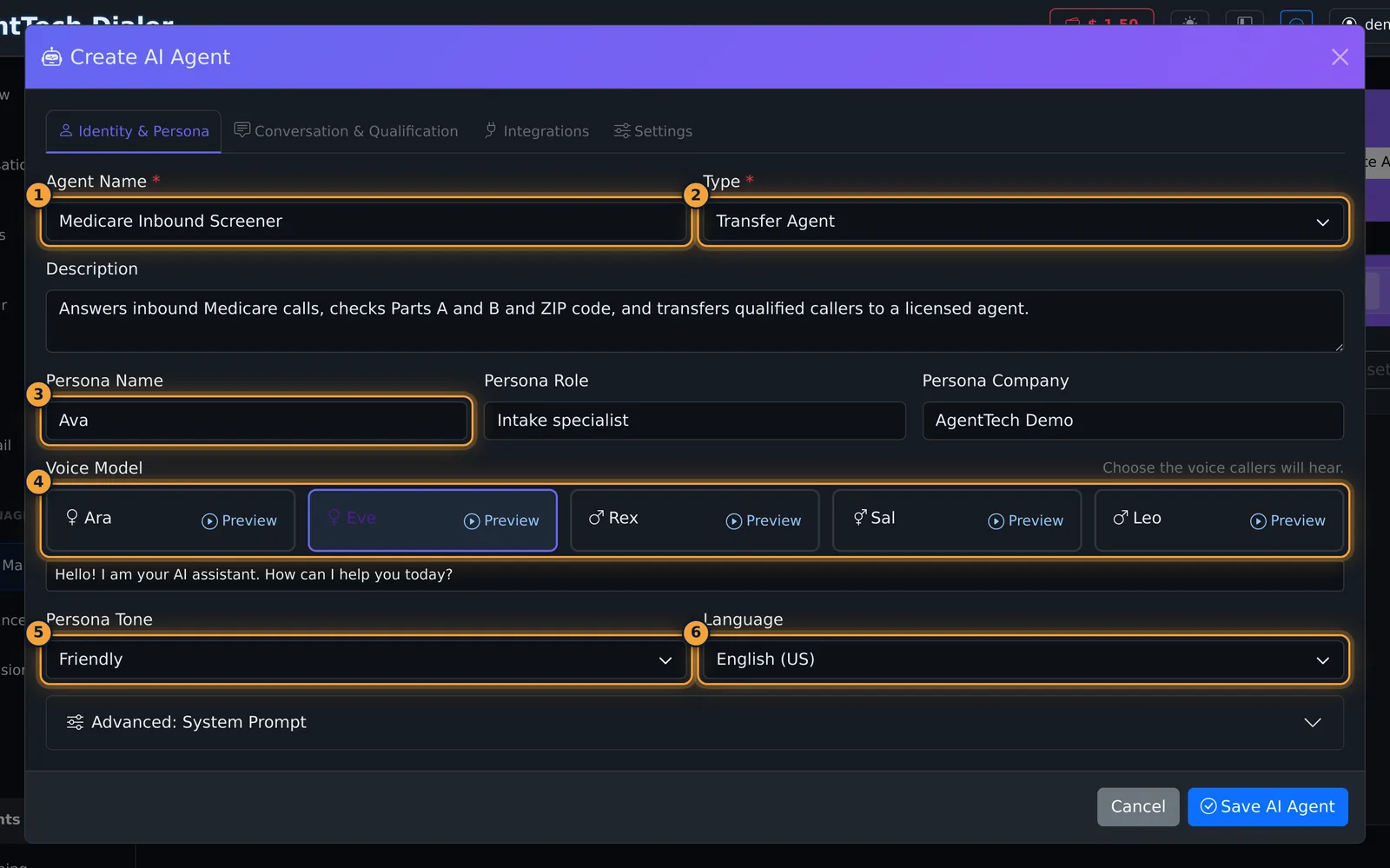Choose the Leo voice model card
This screenshot has width=1390, height=868.
click(x=1219, y=520)
